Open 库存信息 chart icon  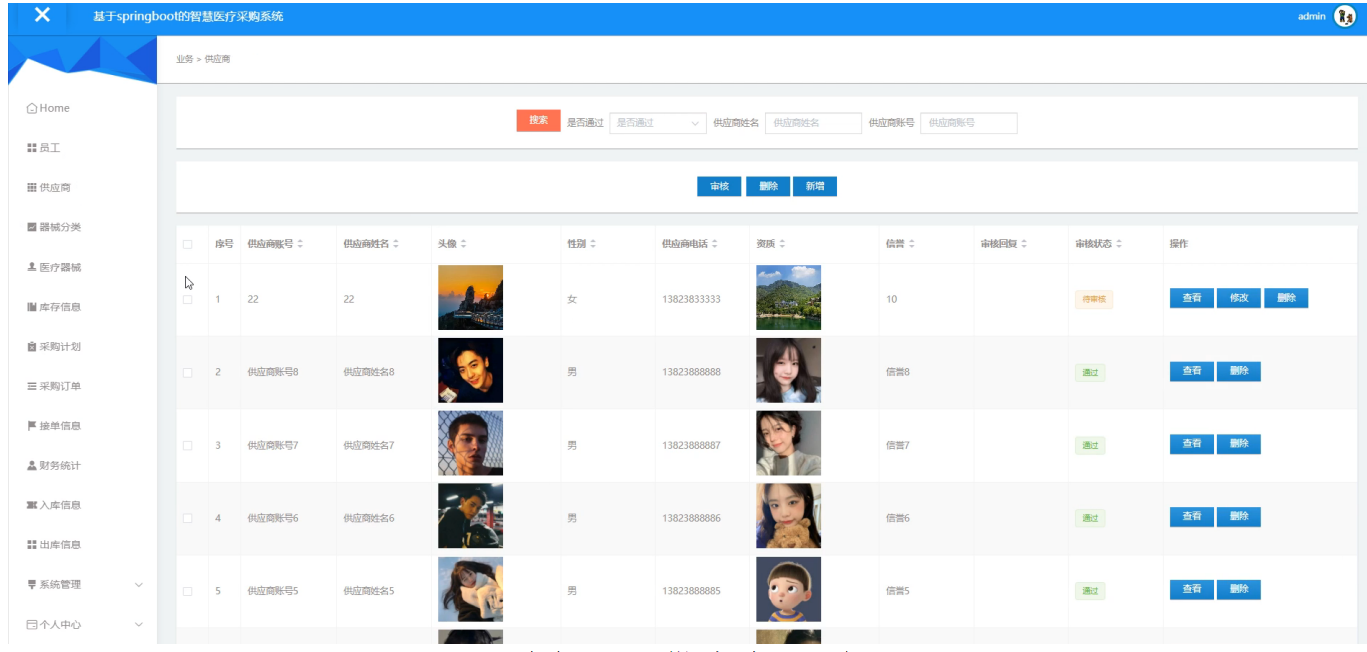(31, 307)
